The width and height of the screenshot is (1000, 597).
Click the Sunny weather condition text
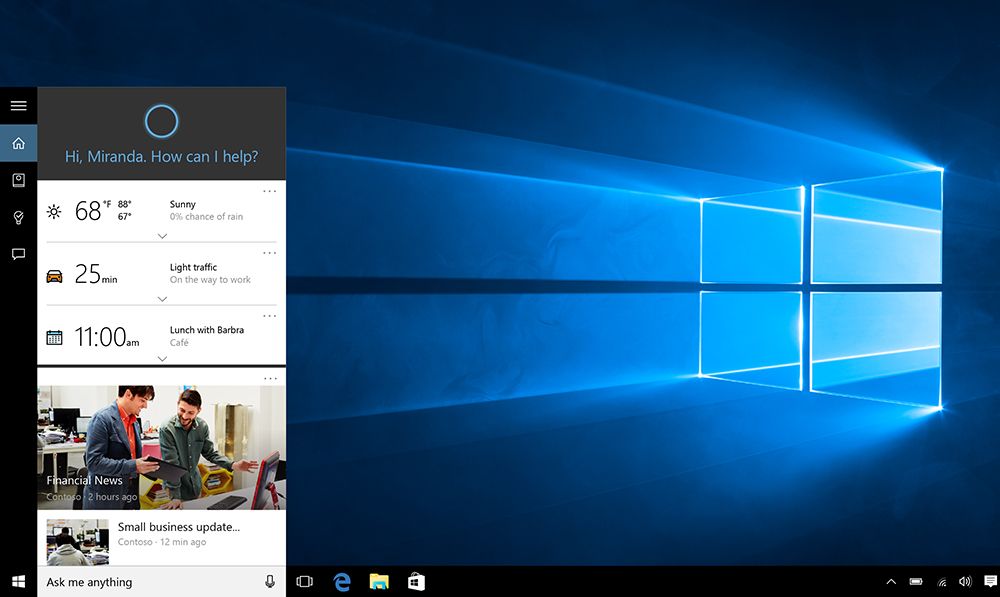click(x=182, y=204)
